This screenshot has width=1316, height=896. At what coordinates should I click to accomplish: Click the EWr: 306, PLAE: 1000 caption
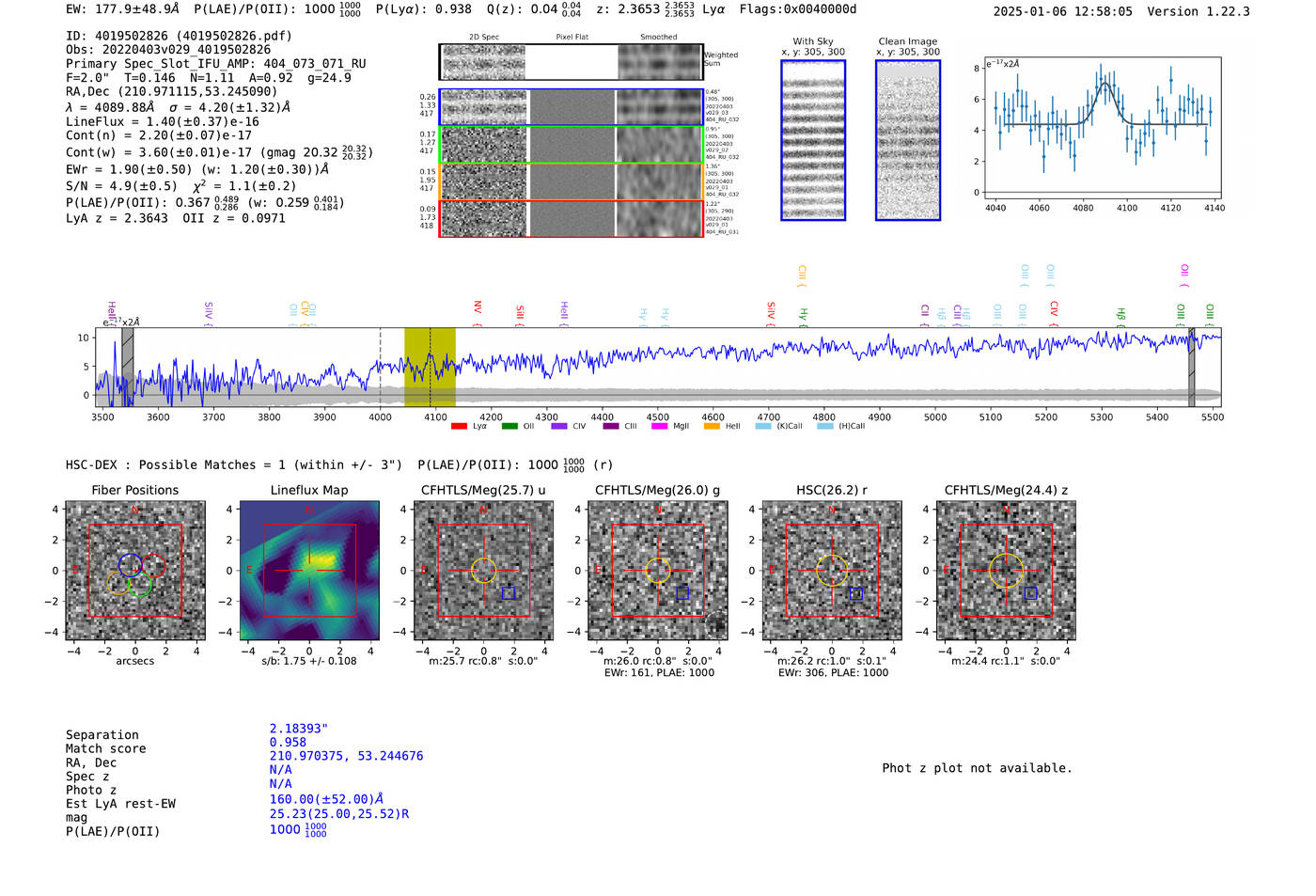pyautogui.click(x=833, y=672)
